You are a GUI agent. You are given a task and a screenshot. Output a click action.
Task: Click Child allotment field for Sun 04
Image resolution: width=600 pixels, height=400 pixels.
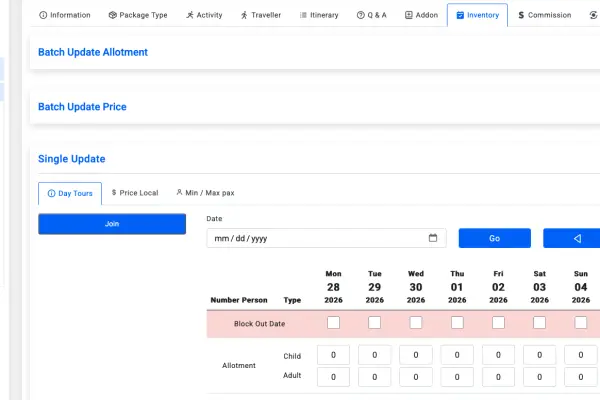(581, 355)
